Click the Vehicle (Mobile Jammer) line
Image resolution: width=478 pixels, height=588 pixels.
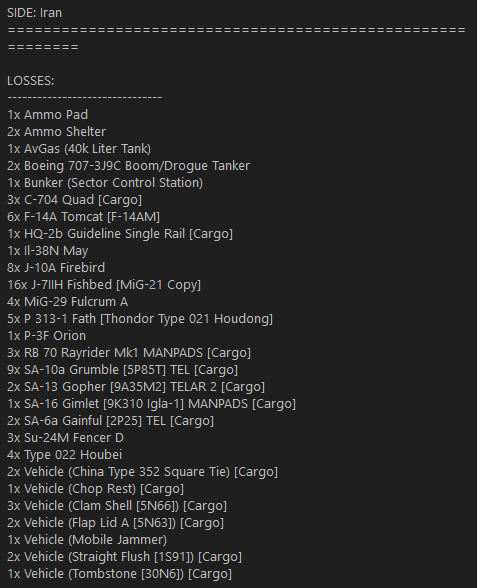(87, 540)
